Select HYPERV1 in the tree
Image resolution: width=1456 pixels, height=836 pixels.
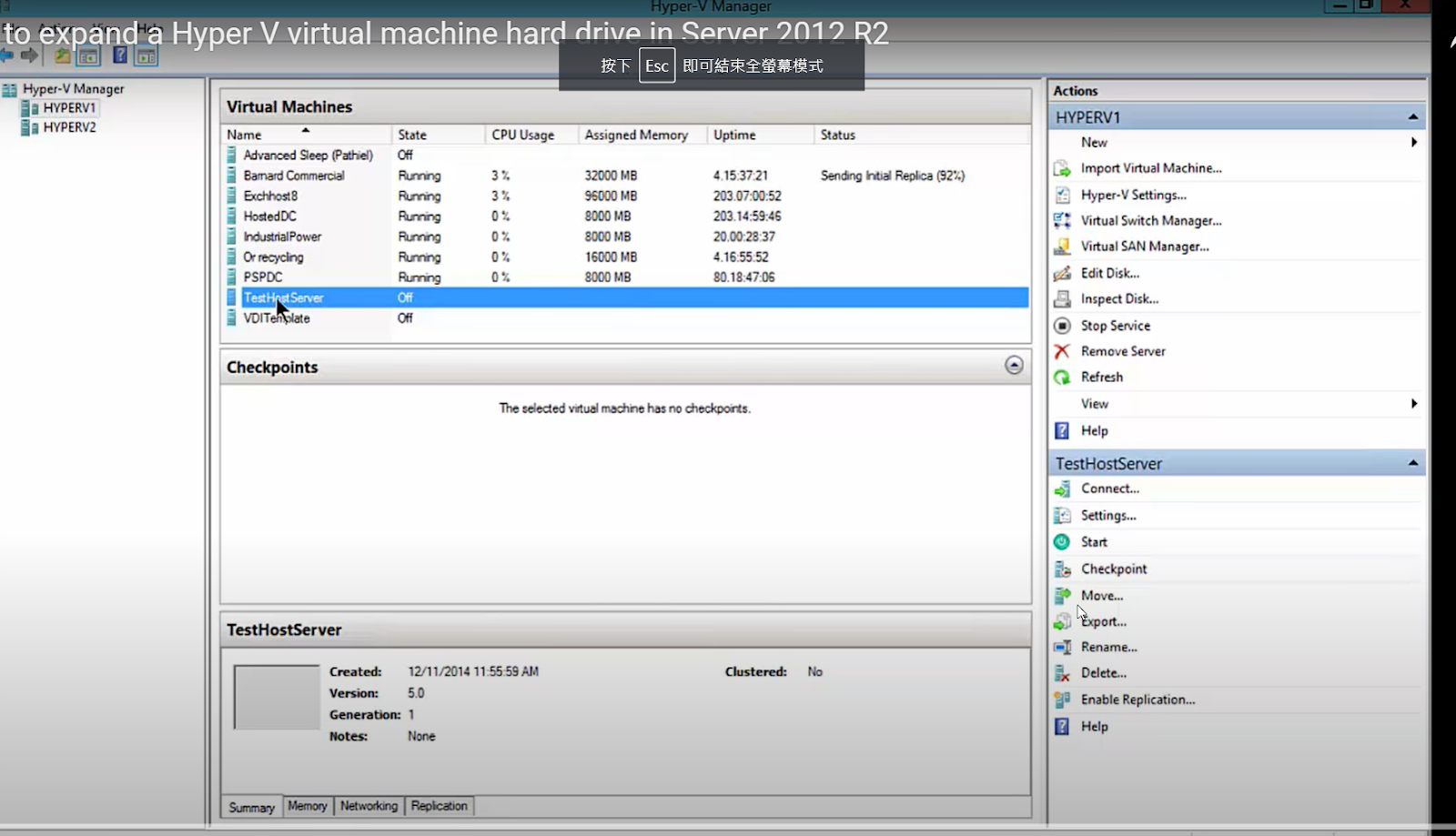pos(69,107)
